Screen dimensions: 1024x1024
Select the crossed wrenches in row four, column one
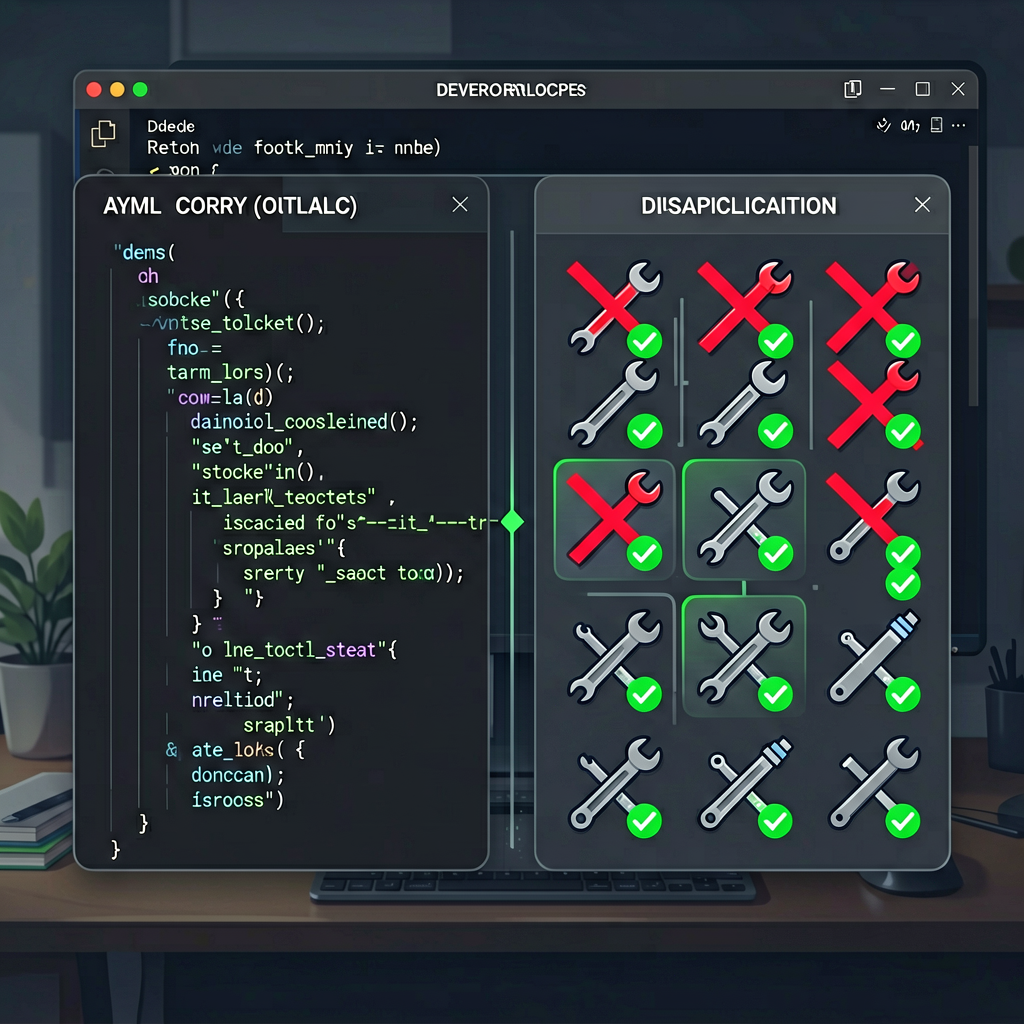[615, 660]
